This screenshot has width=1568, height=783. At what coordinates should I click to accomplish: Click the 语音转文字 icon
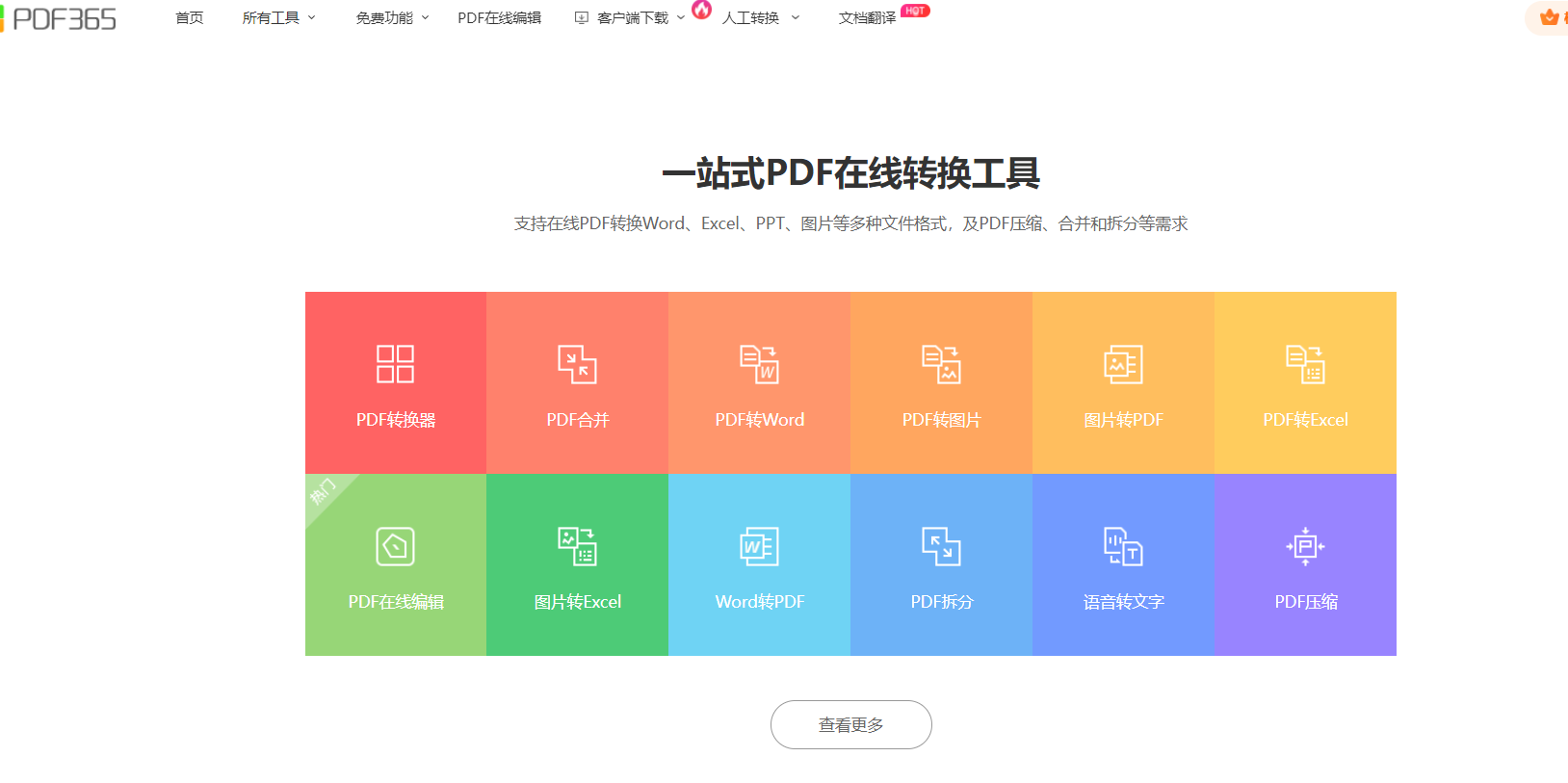pos(1123,546)
